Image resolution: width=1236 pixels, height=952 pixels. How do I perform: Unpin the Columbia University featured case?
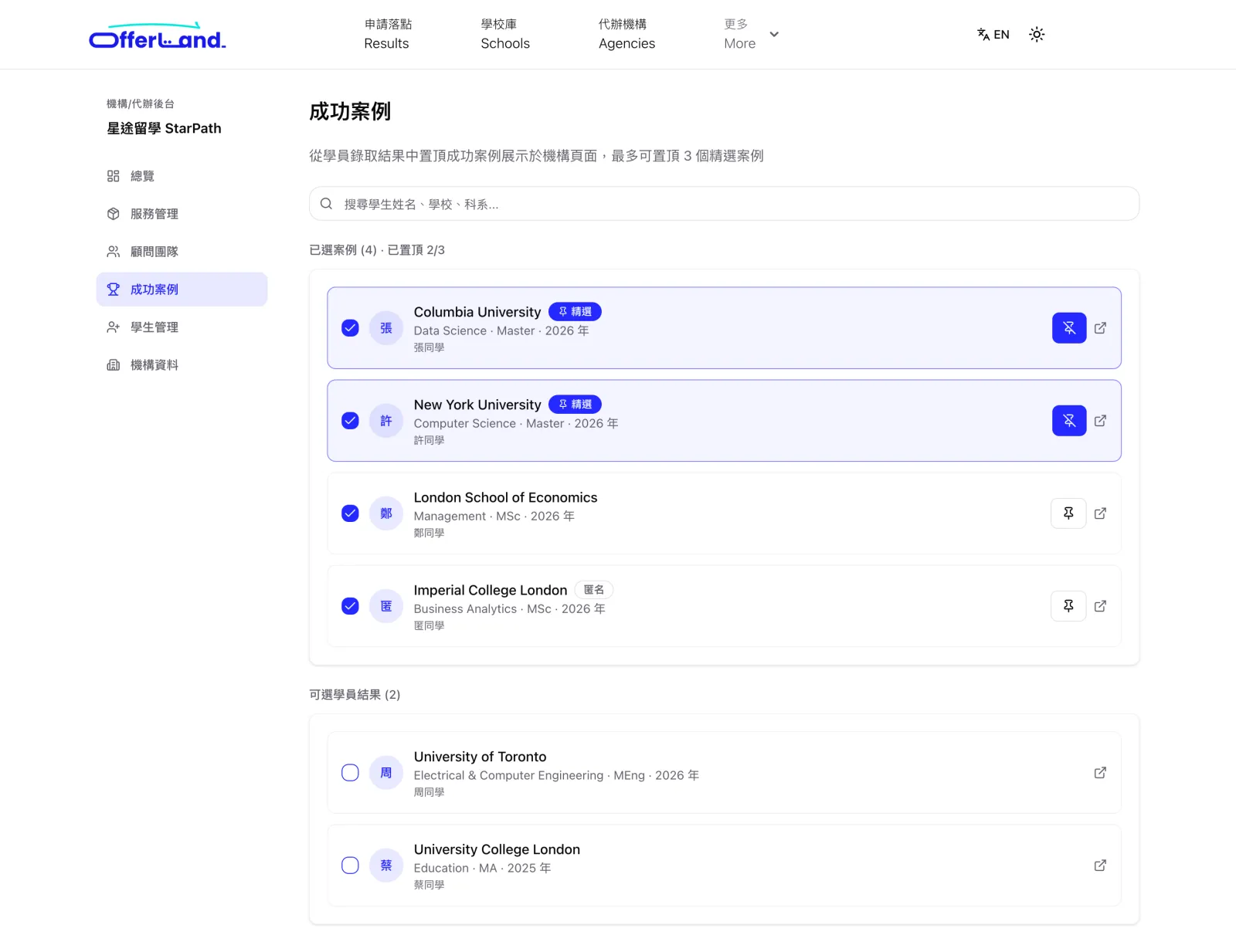click(x=1069, y=328)
